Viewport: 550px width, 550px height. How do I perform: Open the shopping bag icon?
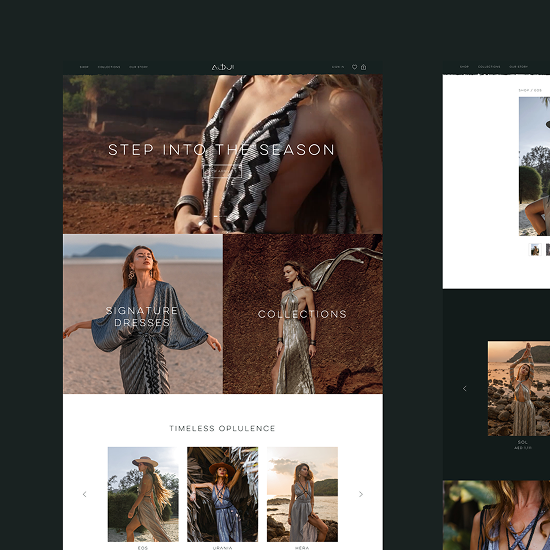coord(363,67)
